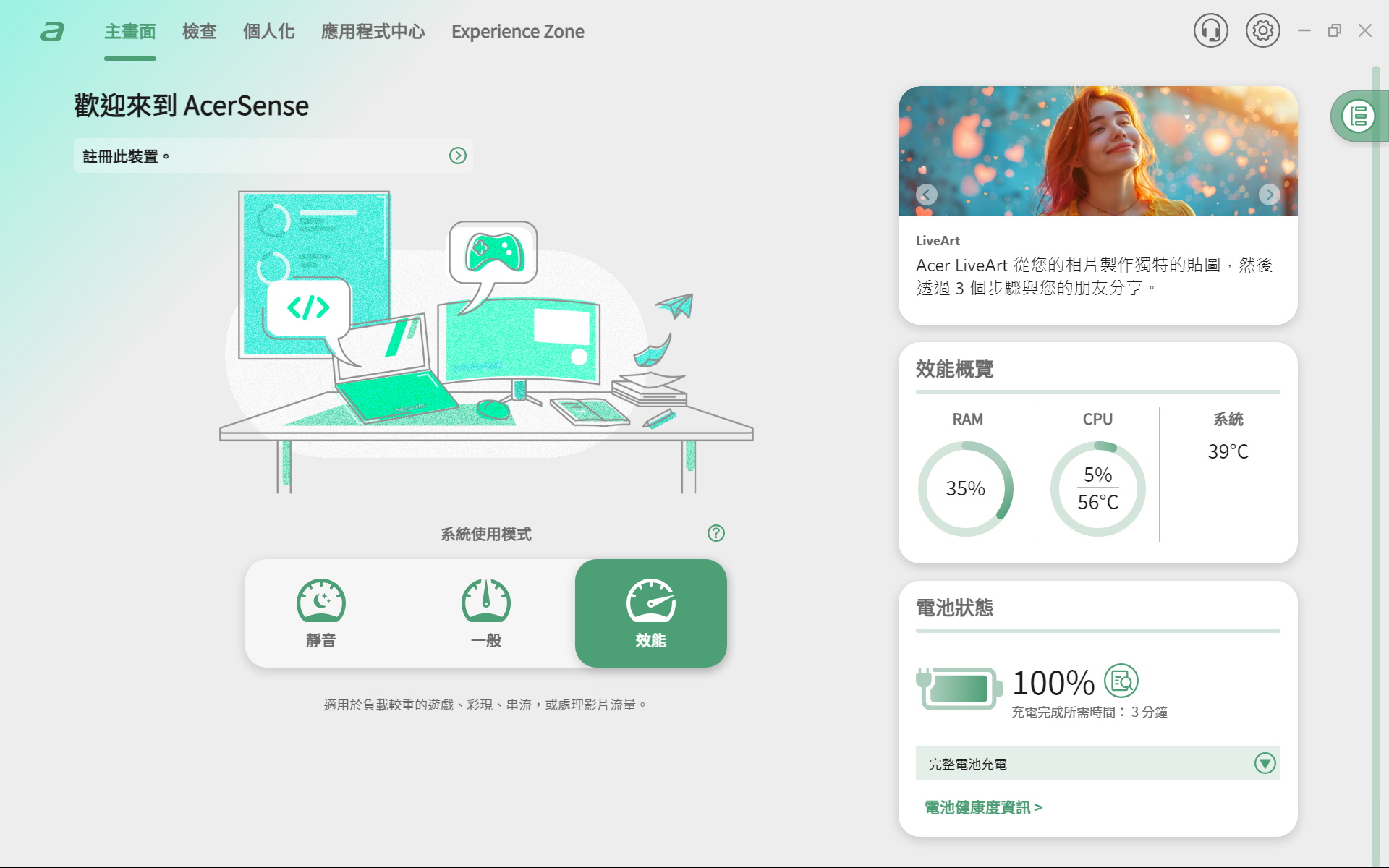The image size is (1389, 868).
Task: Click the battery charge level icon
Action: tap(959, 688)
